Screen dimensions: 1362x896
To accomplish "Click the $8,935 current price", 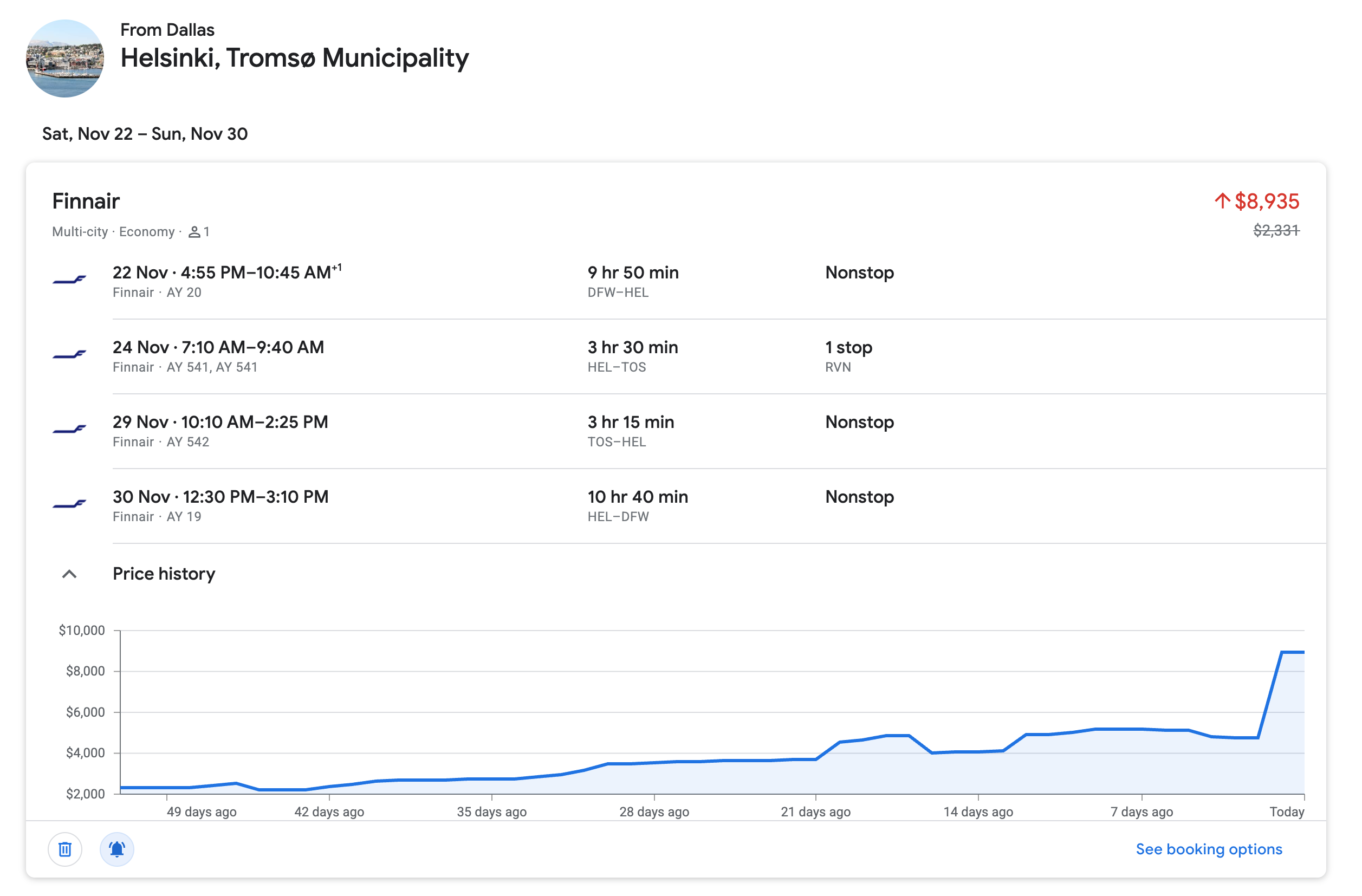I will [1267, 202].
